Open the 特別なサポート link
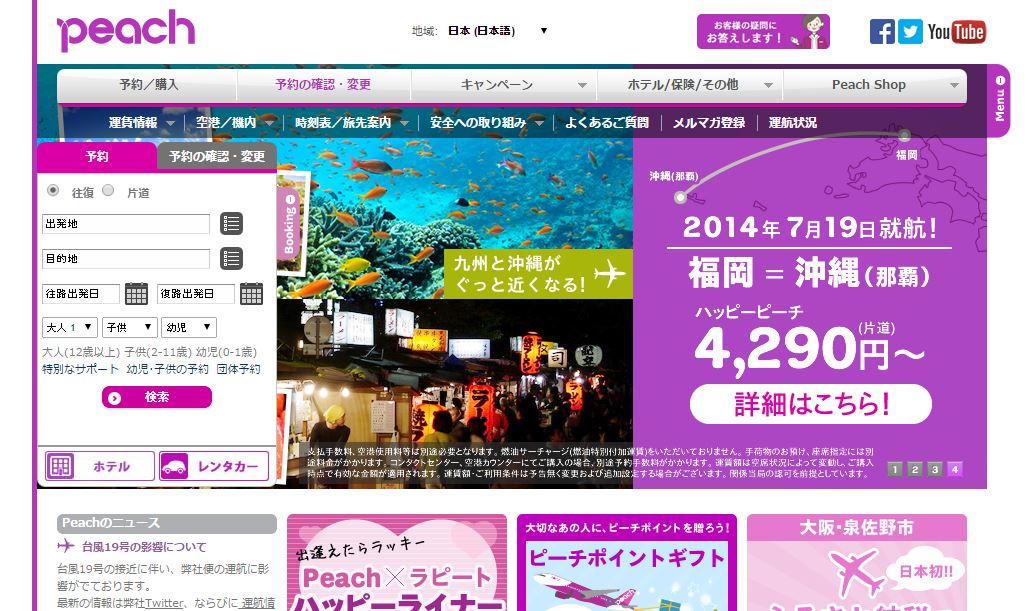This screenshot has width=1035, height=611. 81,370
